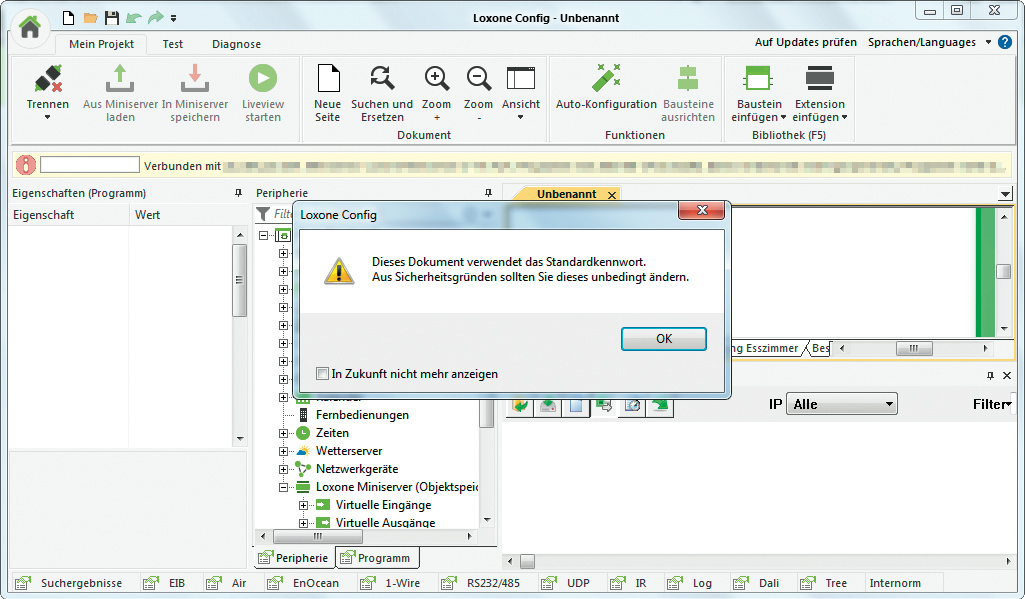The image size is (1025, 599).
Task: Toggle the EIB status bar checkbox
Action: click(x=151, y=583)
